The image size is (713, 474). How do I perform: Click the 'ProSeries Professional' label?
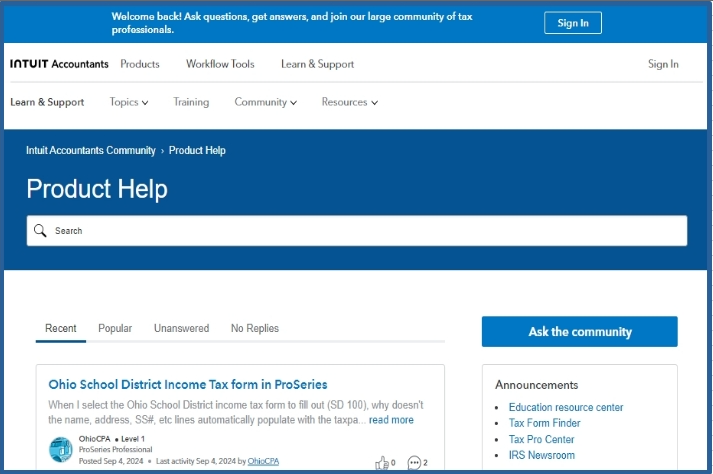pyautogui.click(x=115, y=449)
